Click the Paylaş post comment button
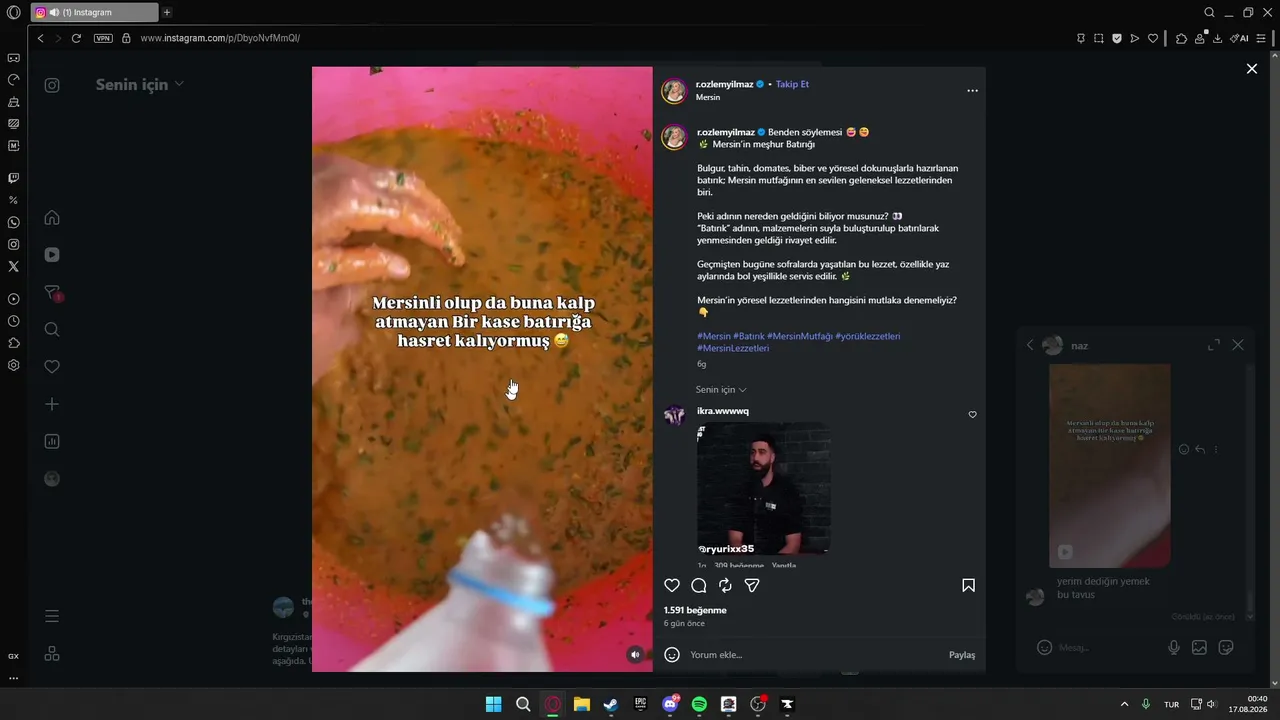 click(962, 655)
